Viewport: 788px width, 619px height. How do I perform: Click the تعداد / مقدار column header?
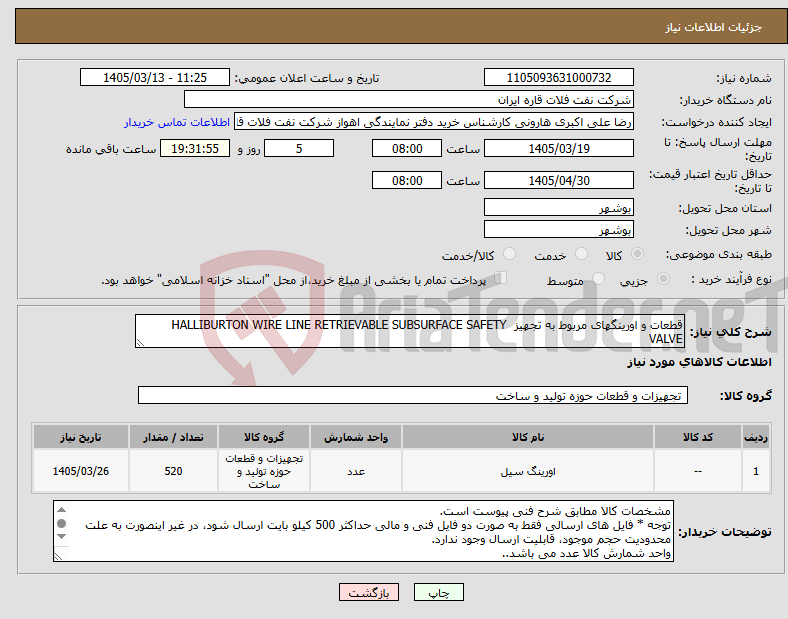173,437
